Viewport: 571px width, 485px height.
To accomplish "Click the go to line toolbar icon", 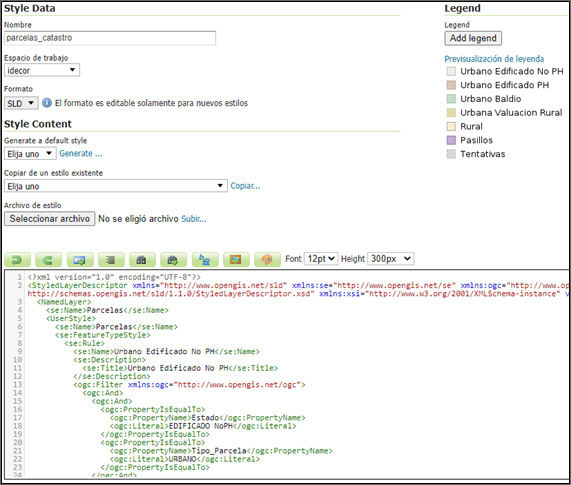I will pos(80,260).
